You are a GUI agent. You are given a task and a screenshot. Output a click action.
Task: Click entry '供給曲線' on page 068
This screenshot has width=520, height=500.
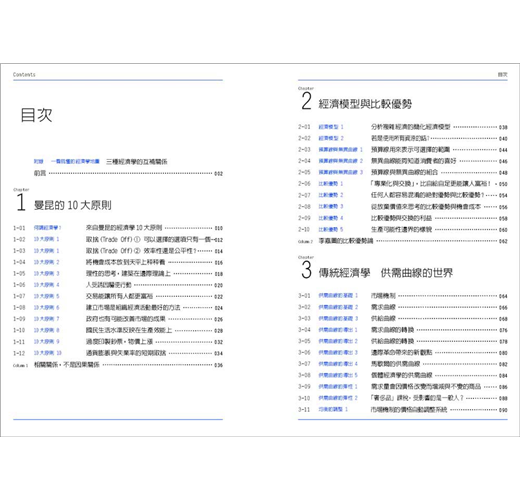383,318
